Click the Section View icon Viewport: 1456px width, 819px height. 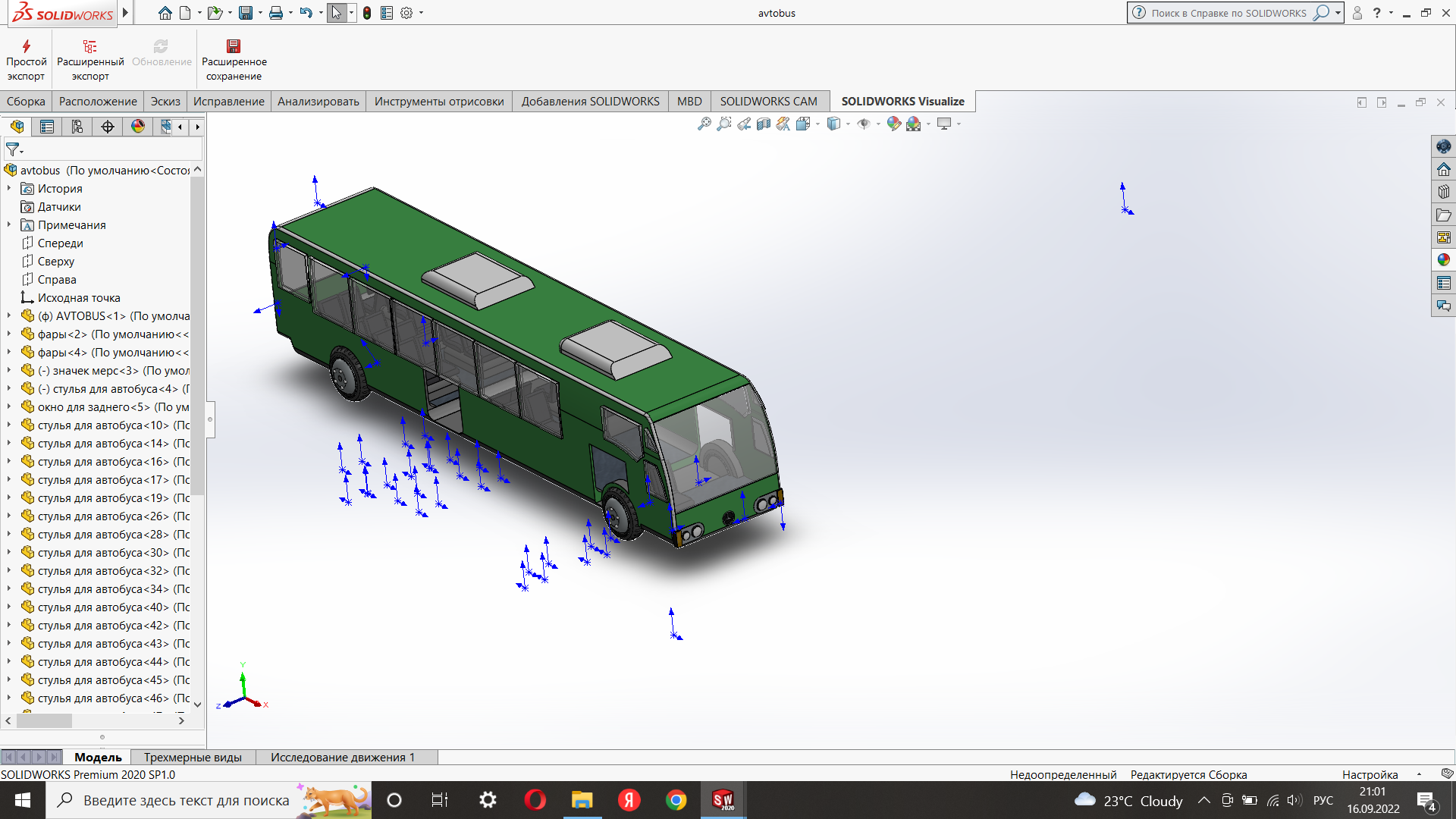[764, 124]
